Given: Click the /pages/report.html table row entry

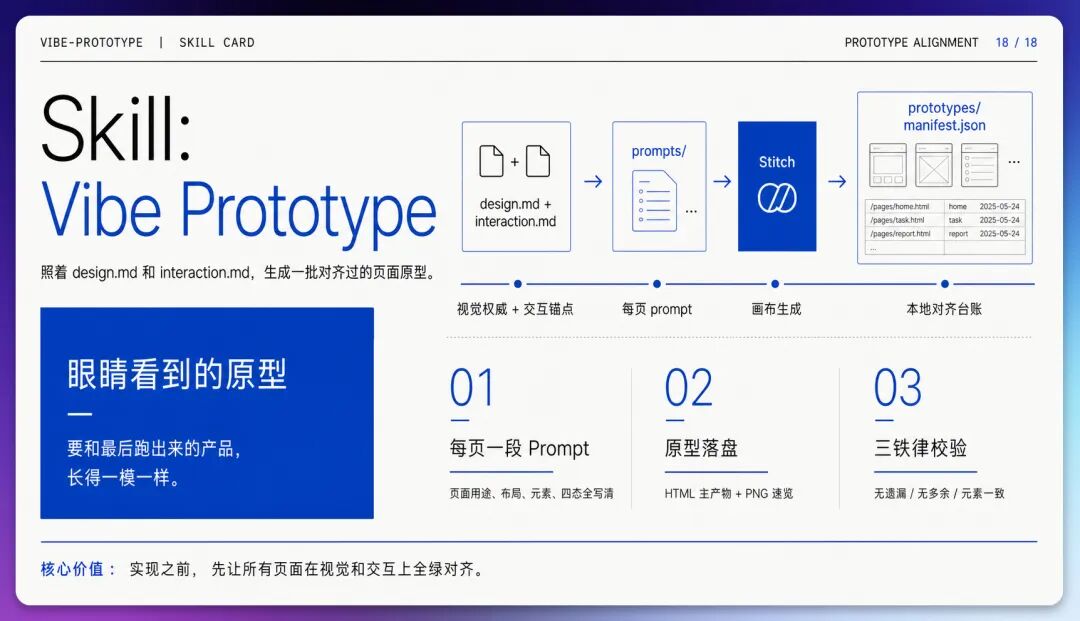Looking at the screenshot, I should coord(900,234).
